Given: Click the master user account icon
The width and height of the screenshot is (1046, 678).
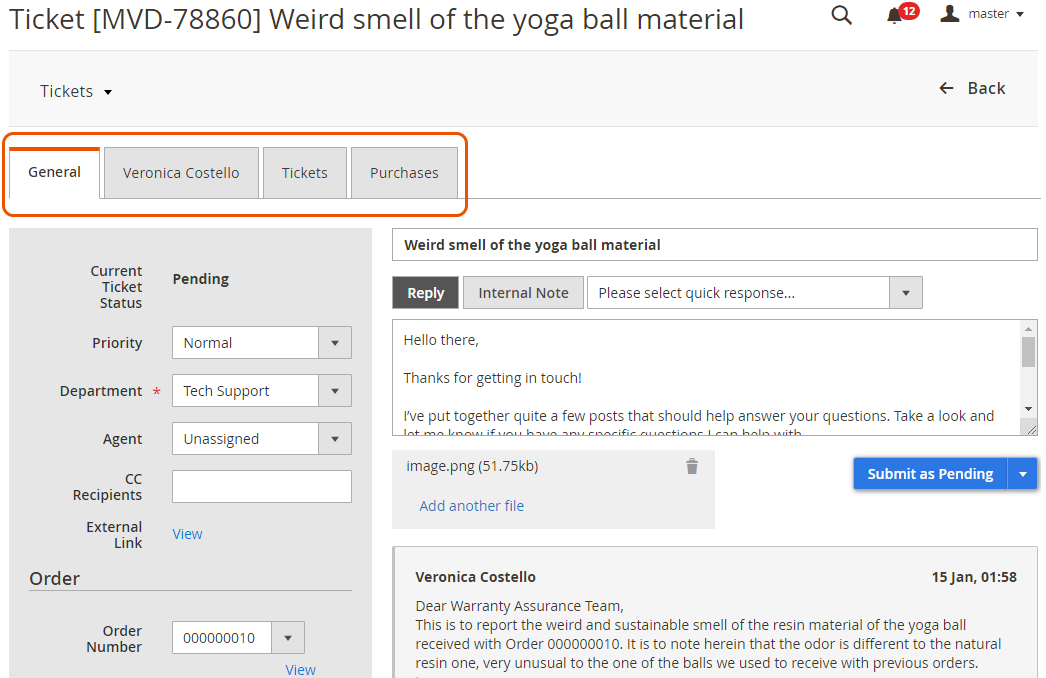Looking at the screenshot, I should pos(949,13).
